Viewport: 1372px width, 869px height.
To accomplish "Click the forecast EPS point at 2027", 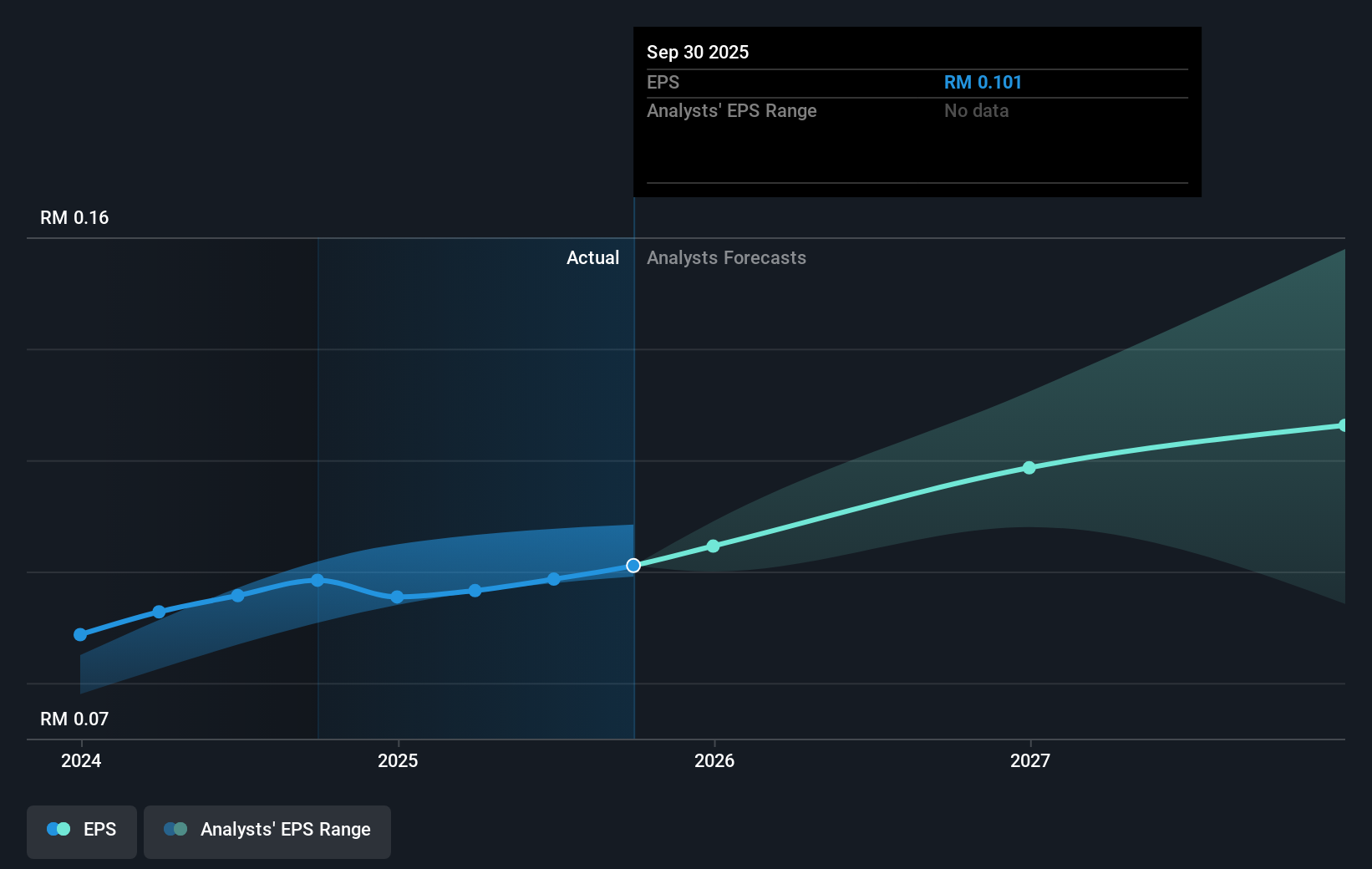I will tap(1029, 468).
